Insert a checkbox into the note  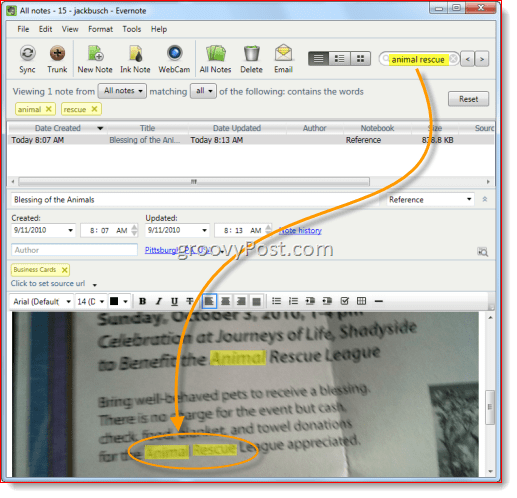[x=344, y=301]
